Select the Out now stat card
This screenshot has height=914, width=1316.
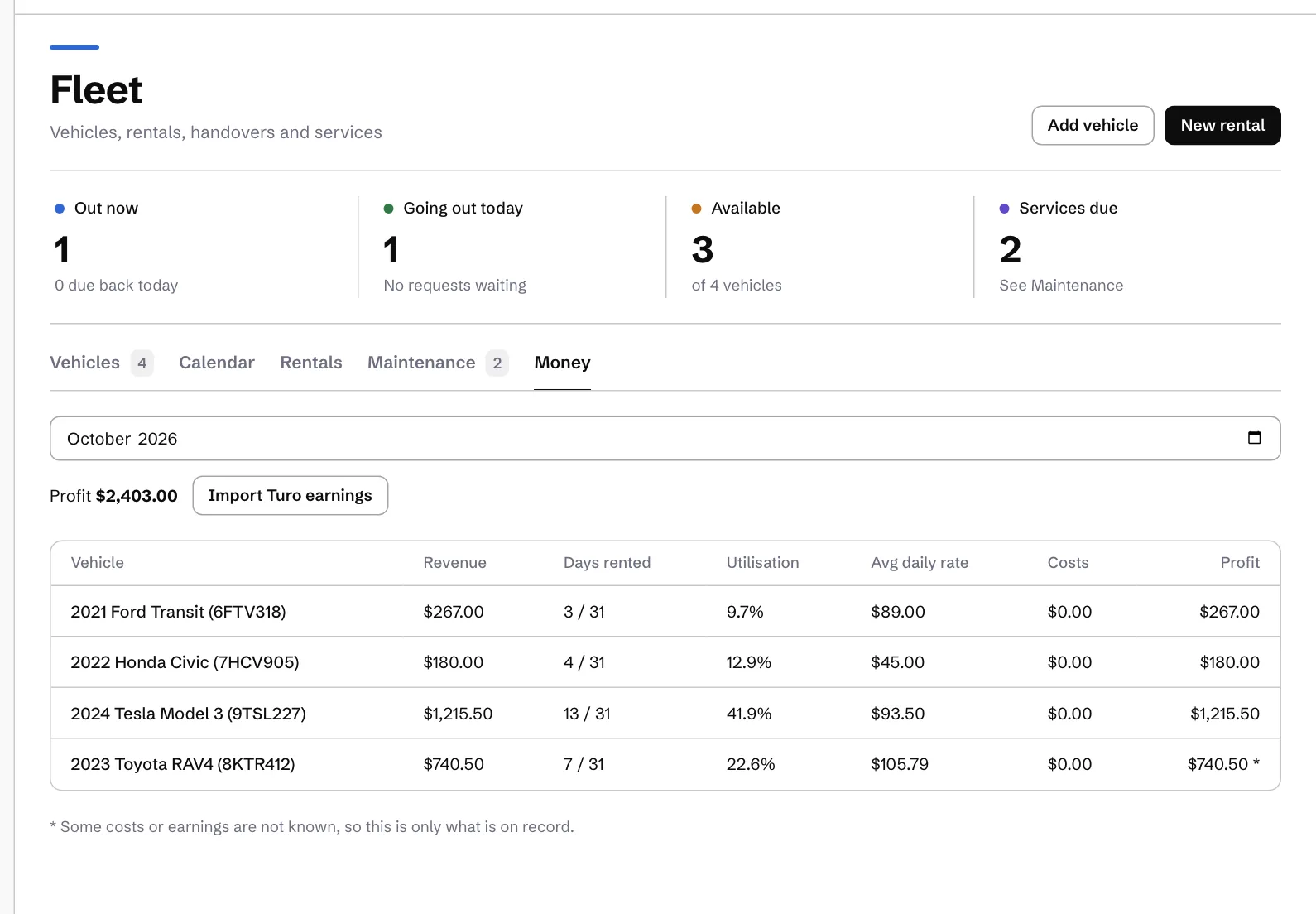(x=204, y=247)
